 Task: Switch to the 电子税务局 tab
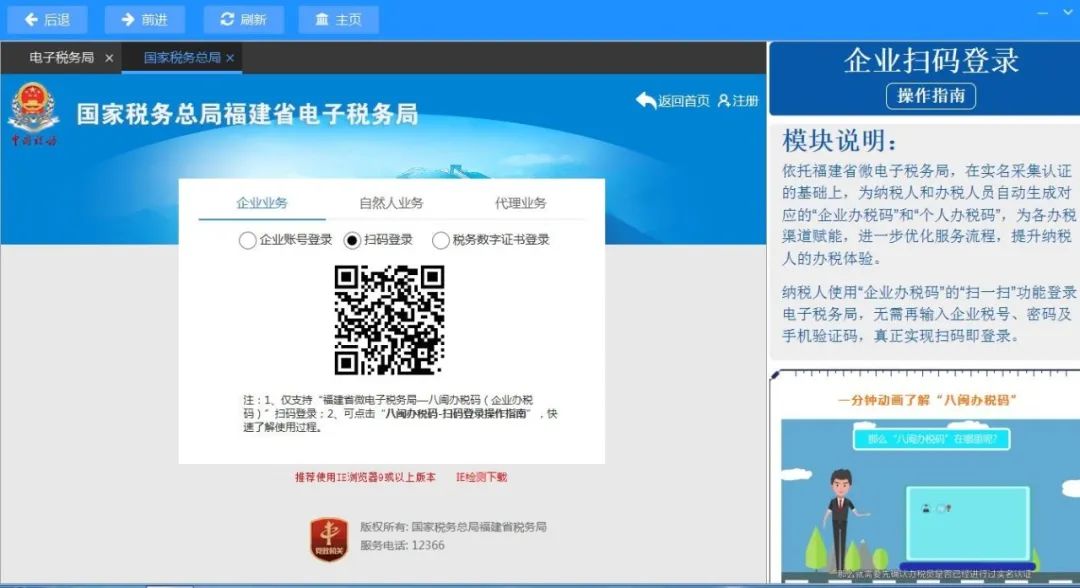61,58
